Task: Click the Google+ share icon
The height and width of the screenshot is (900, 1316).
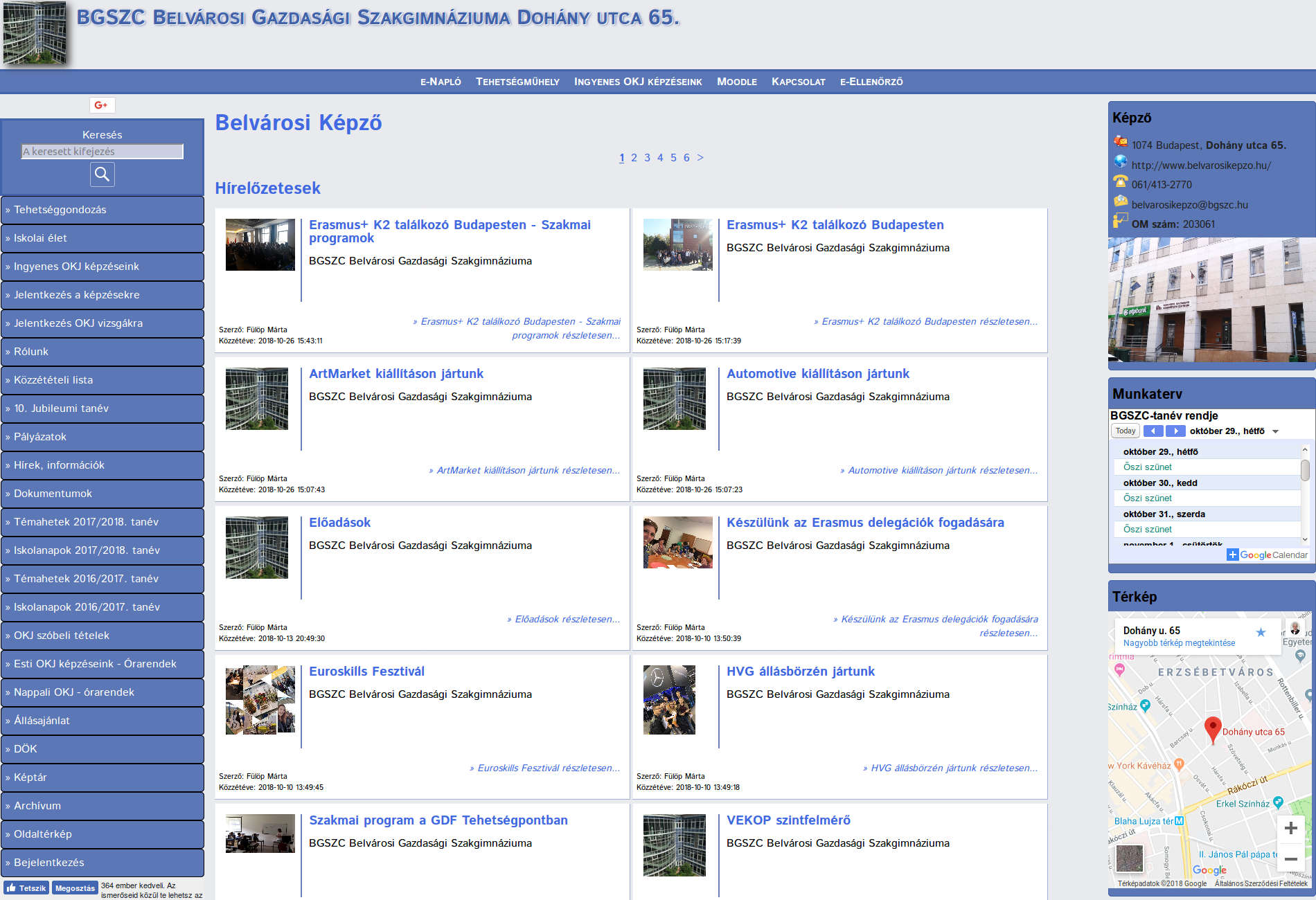Action: tap(102, 105)
